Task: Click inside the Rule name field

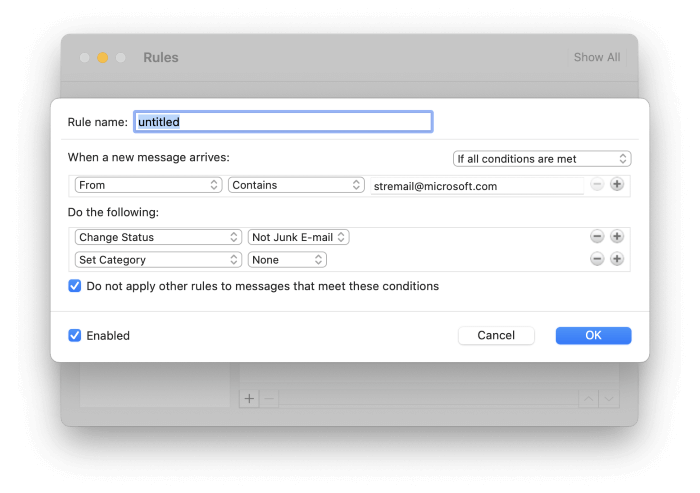Action: tap(283, 122)
